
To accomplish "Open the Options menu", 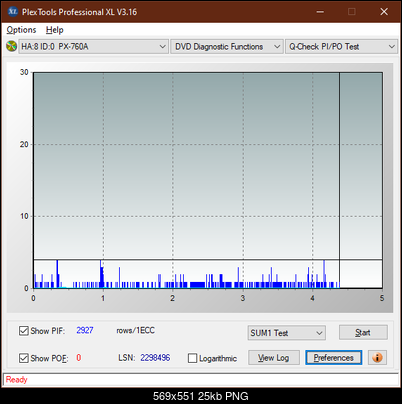I will [x=21, y=30].
